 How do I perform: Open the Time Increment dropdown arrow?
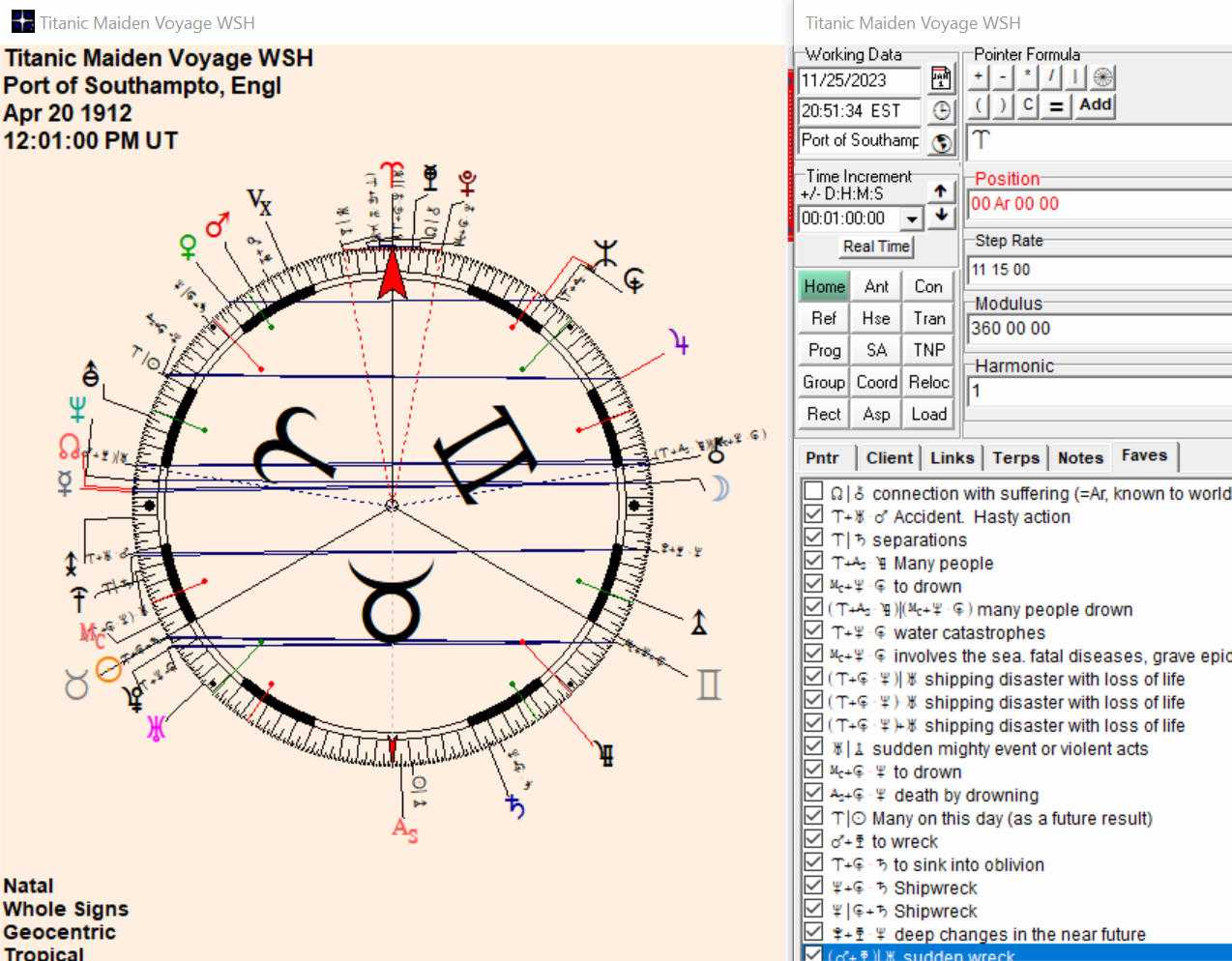(x=911, y=219)
